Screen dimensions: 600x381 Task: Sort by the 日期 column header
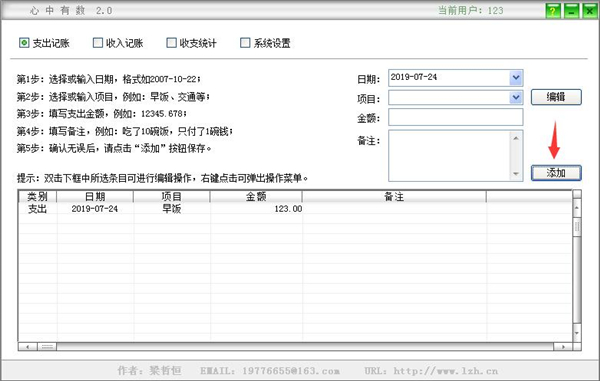[x=95, y=197]
